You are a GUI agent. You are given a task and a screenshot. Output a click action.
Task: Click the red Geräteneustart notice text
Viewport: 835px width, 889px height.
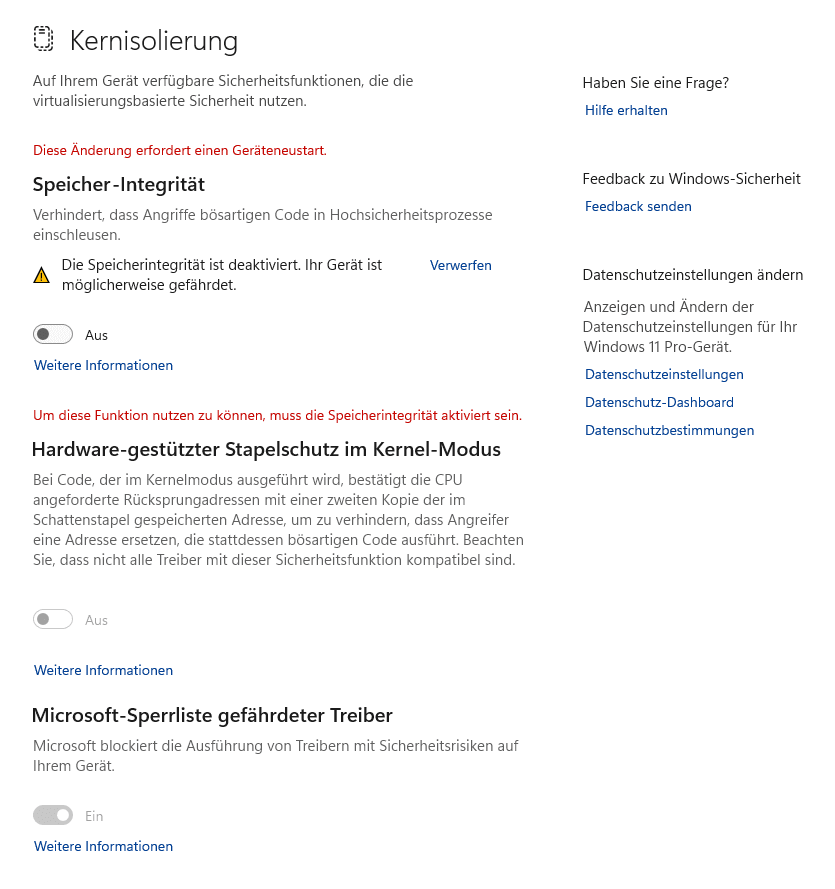180,150
